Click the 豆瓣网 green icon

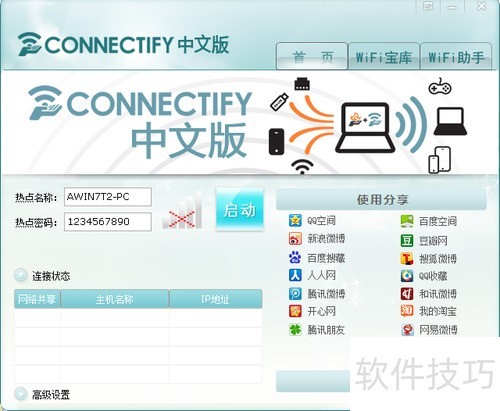pyautogui.click(x=407, y=241)
